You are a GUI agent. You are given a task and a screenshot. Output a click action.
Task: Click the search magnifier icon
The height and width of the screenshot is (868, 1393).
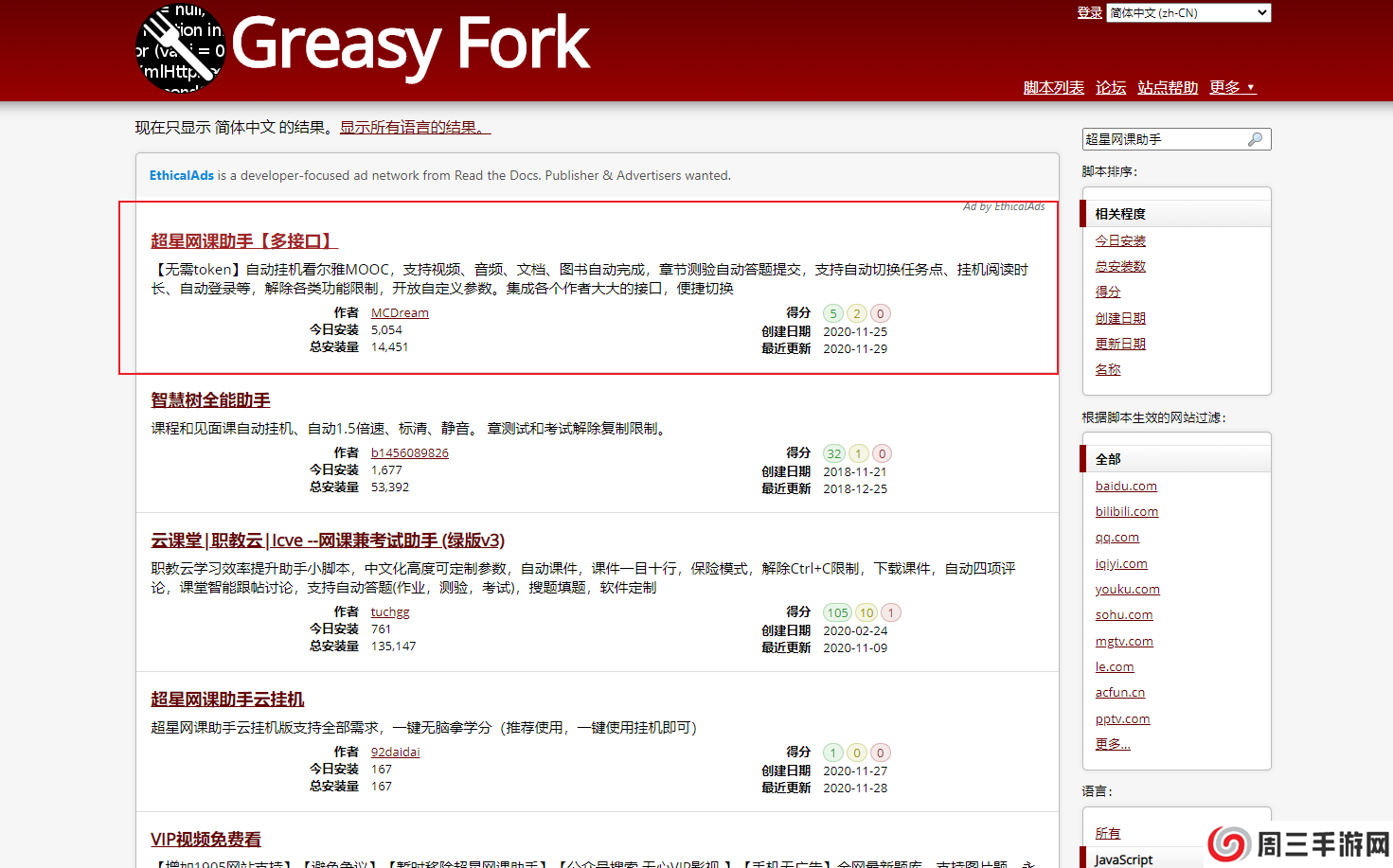tap(1255, 139)
